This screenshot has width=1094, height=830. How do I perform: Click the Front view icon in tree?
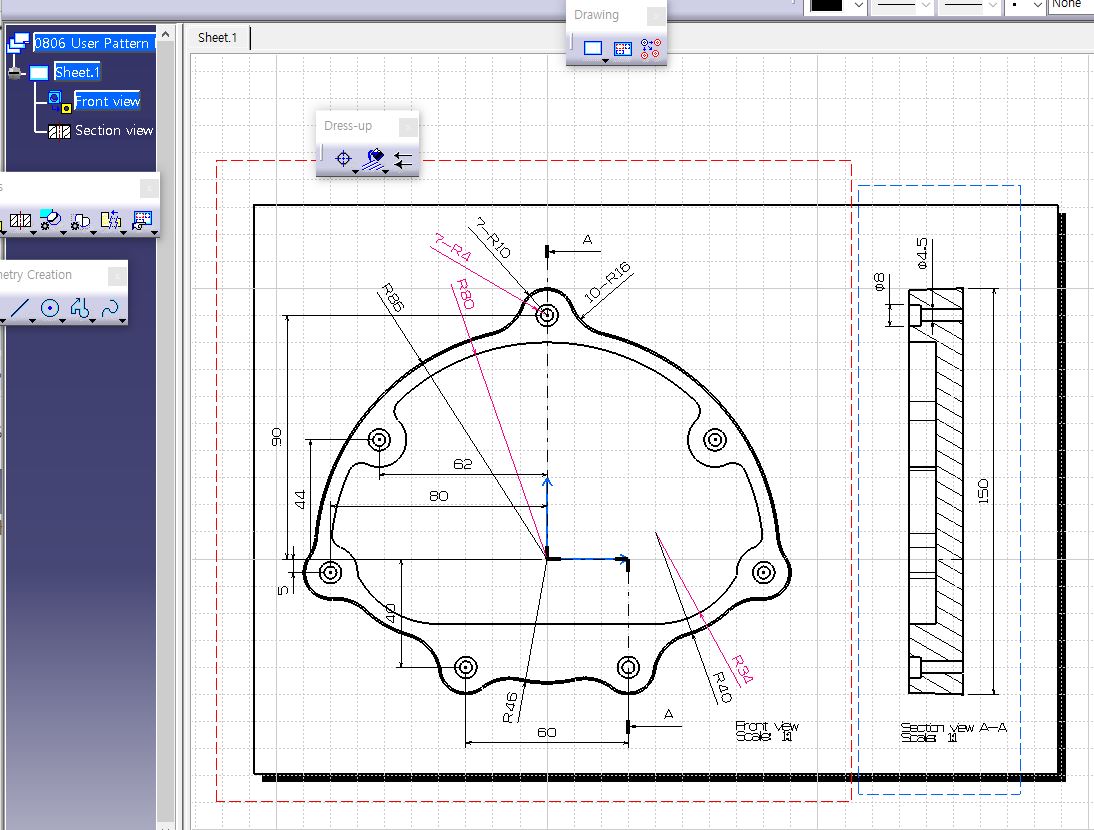(x=59, y=102)
